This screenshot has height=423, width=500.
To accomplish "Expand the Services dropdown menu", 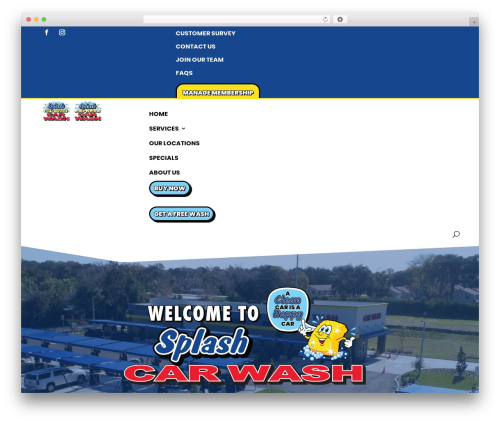I will (x=167, y=129).
